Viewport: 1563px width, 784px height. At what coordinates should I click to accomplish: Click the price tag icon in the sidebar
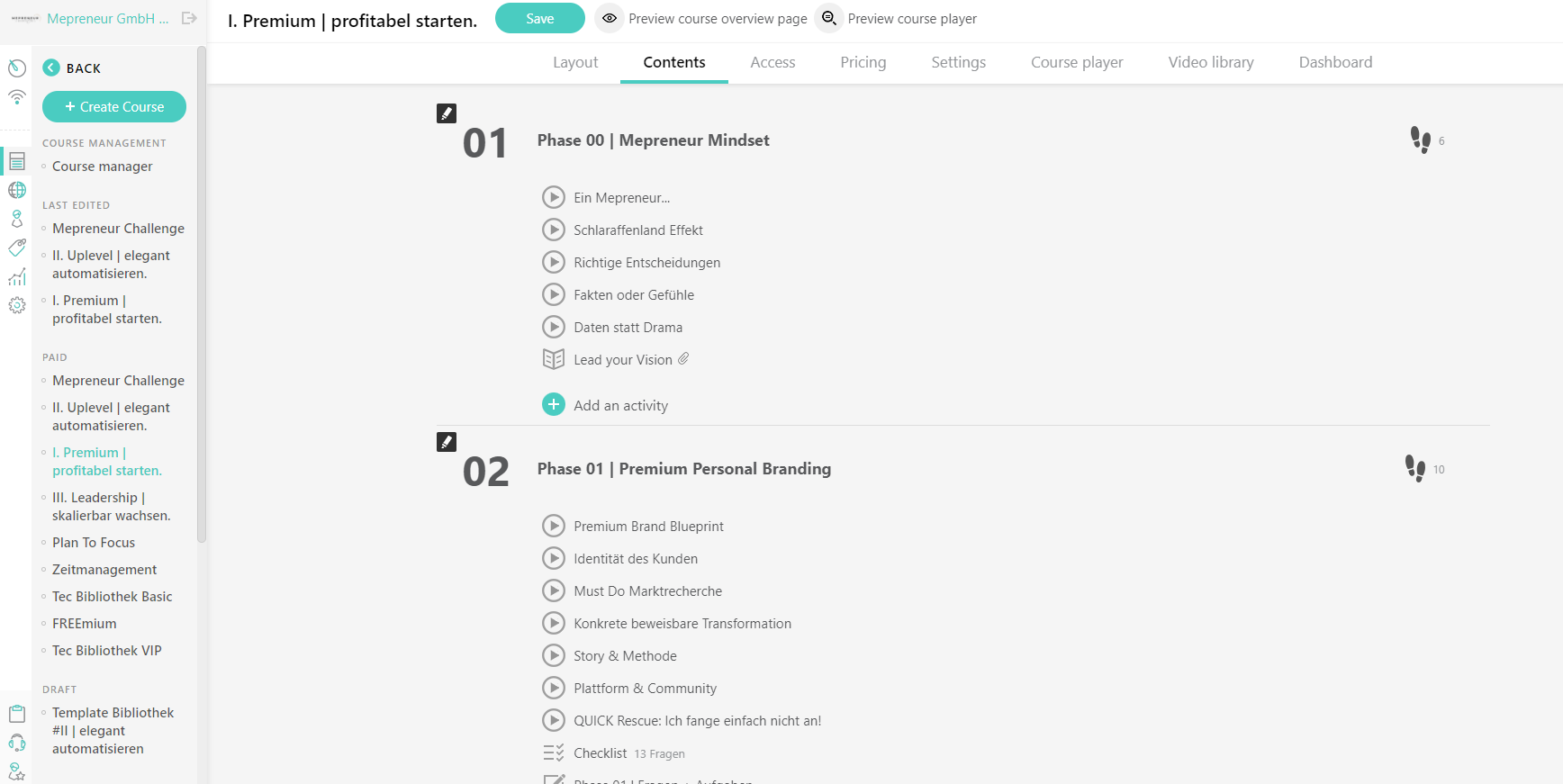click(x=17, y=248)
